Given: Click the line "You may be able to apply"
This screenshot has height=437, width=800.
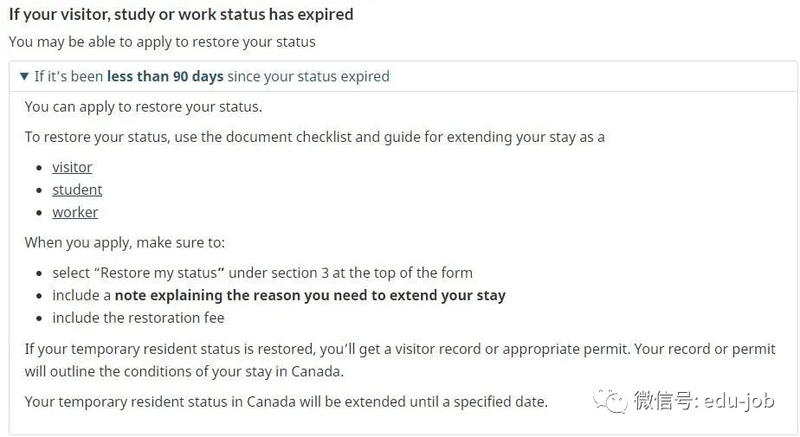Looking at the screenshot, I should tap(162, 42).
